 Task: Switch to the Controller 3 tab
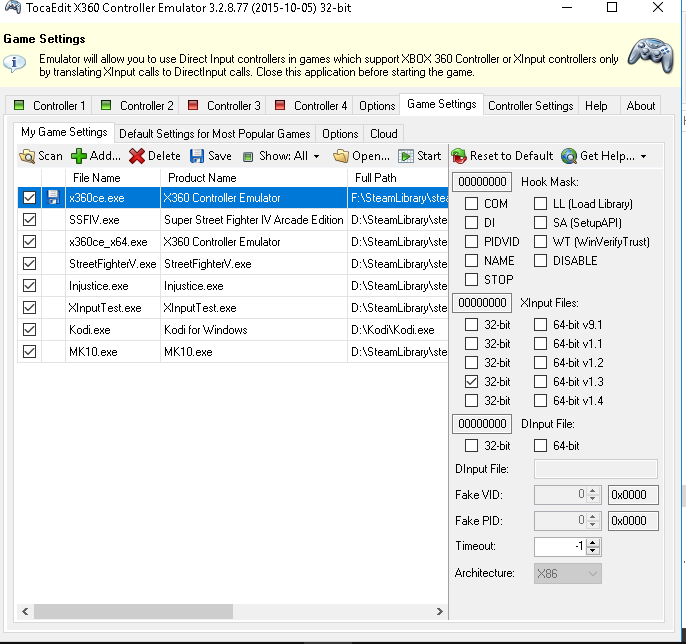pyautogui.click(x=223, y=105)
